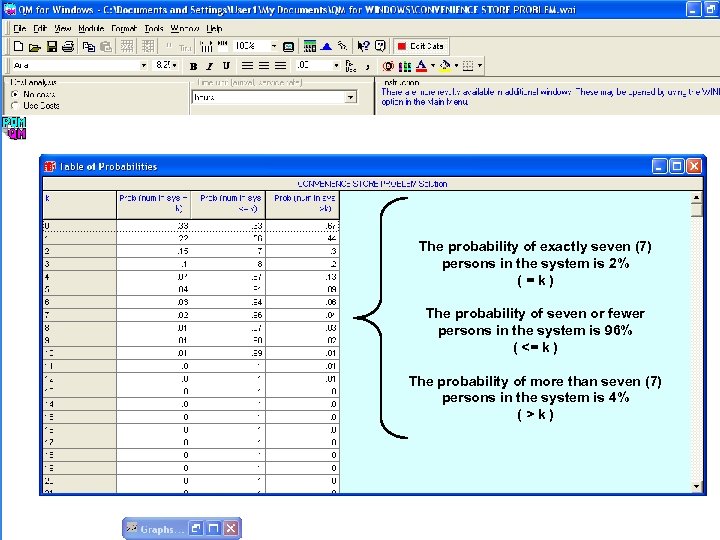Viewport: 720px width, 540px height.
Task: Click the Print icon
Action: [x=68, y=46]
